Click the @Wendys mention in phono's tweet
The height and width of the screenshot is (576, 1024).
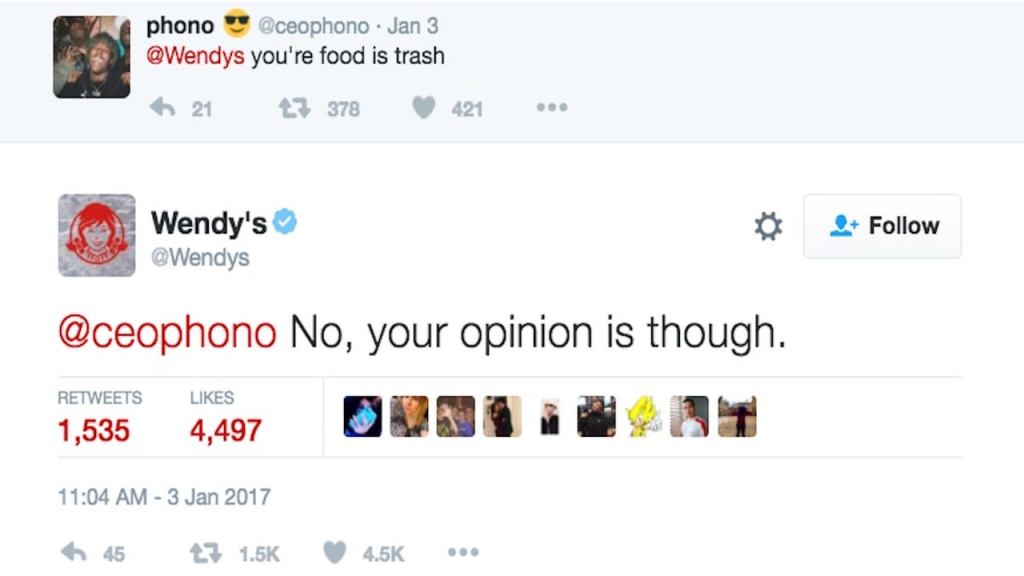point(195,56)
